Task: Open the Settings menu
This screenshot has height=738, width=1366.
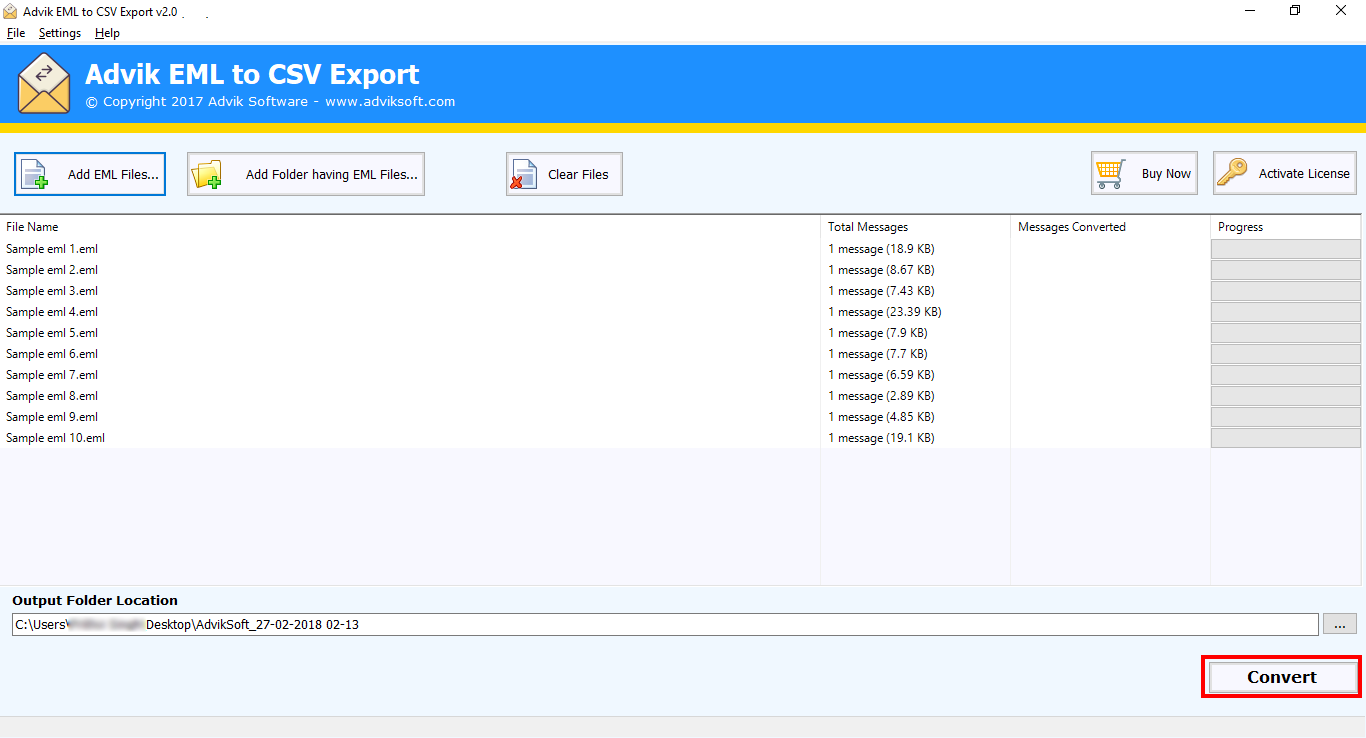Action: click(60, 33)
